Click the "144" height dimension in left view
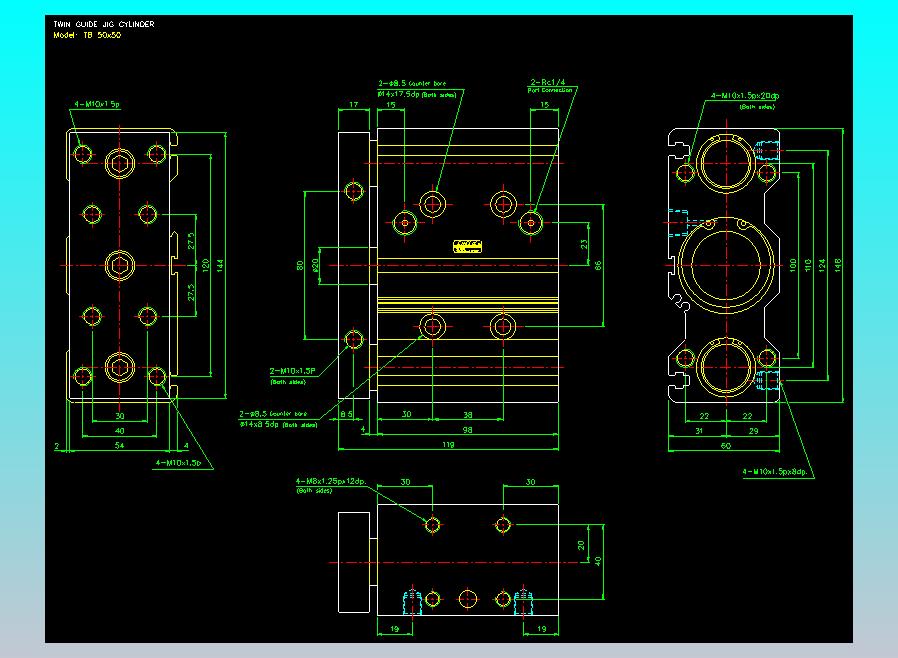 [x=233, y=264]
